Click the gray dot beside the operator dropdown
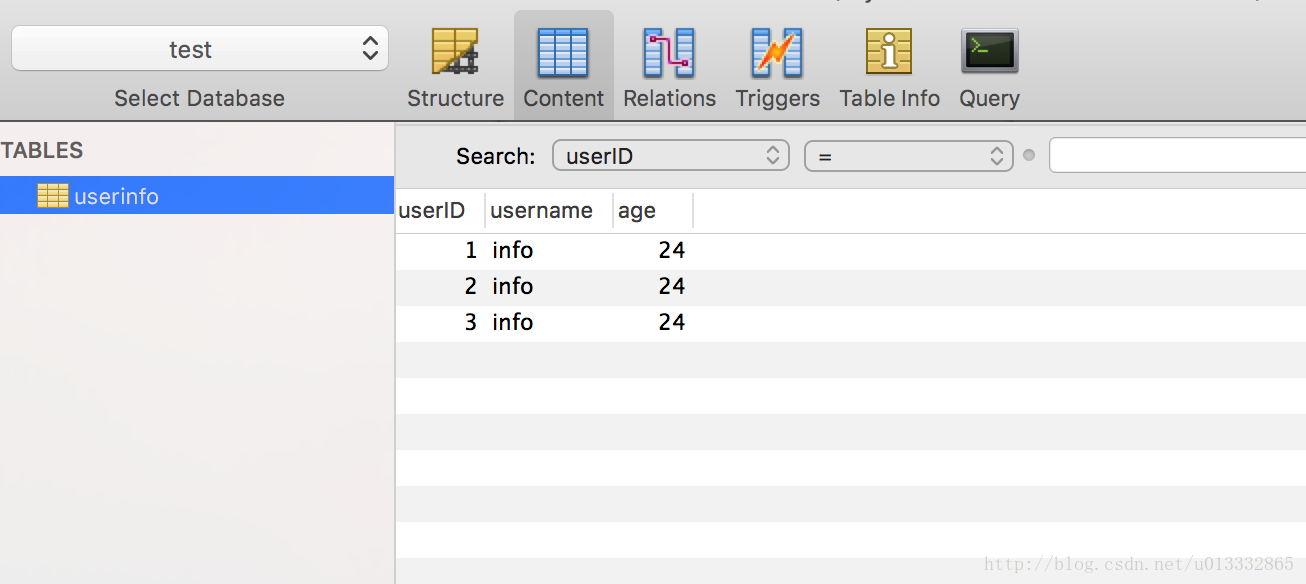This screenshot has width=1306, height=584. [x=1029, y=156]
